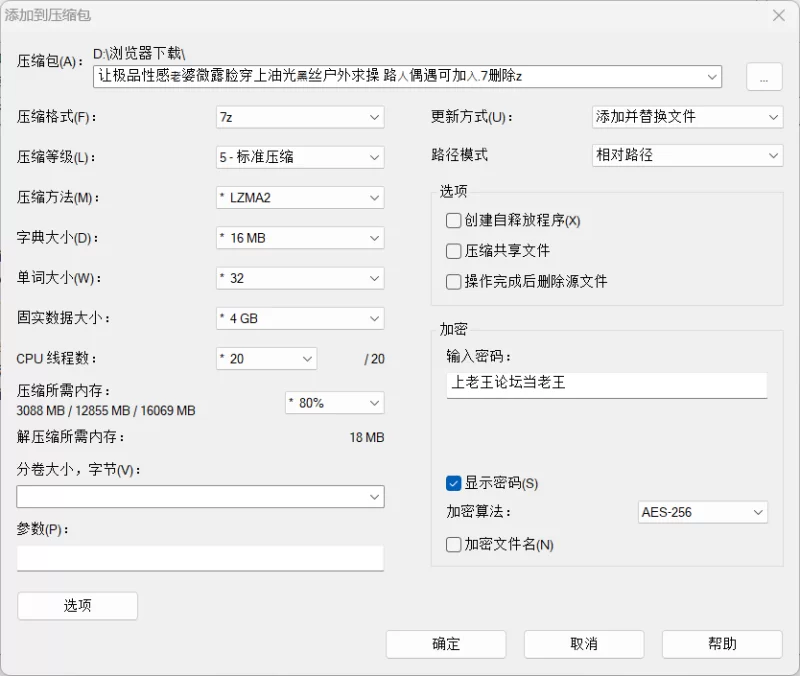The height and width of the screenshot is (676, 800).
Task: Open the compression format 7z dropdown
Action: point(300,117)
